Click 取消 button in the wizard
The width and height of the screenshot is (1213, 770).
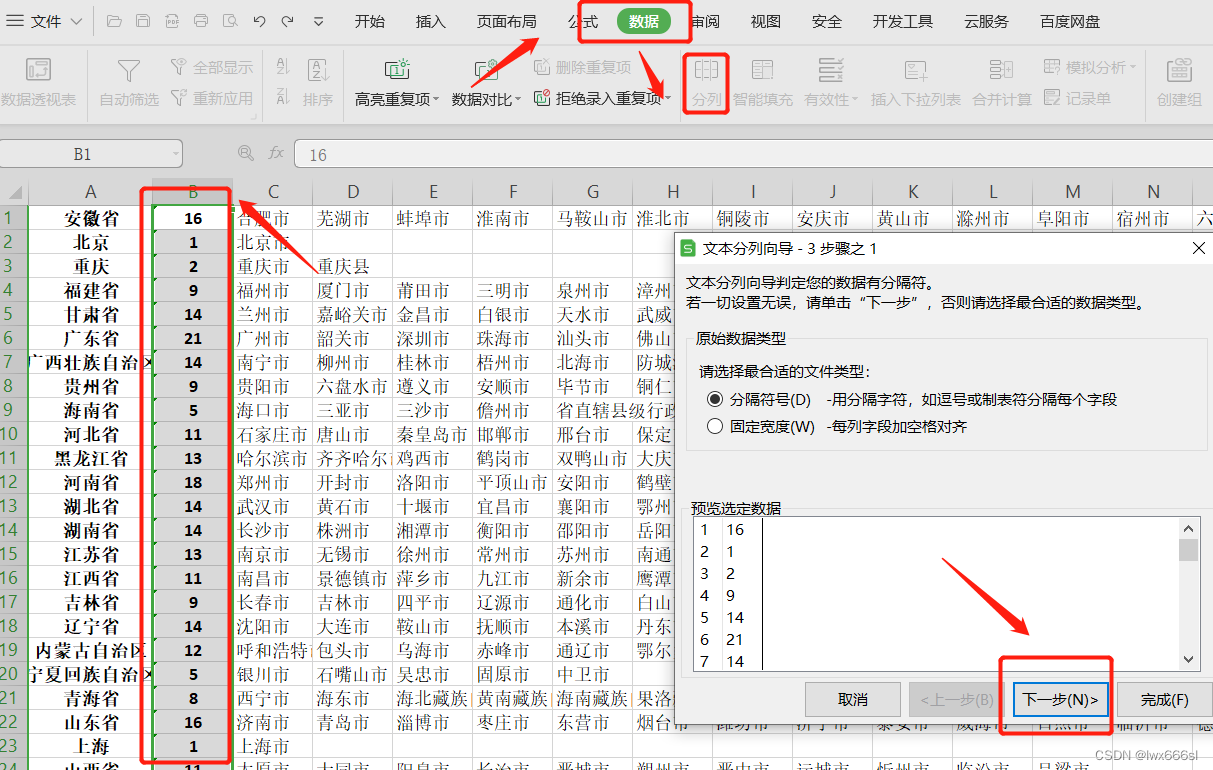853,699
